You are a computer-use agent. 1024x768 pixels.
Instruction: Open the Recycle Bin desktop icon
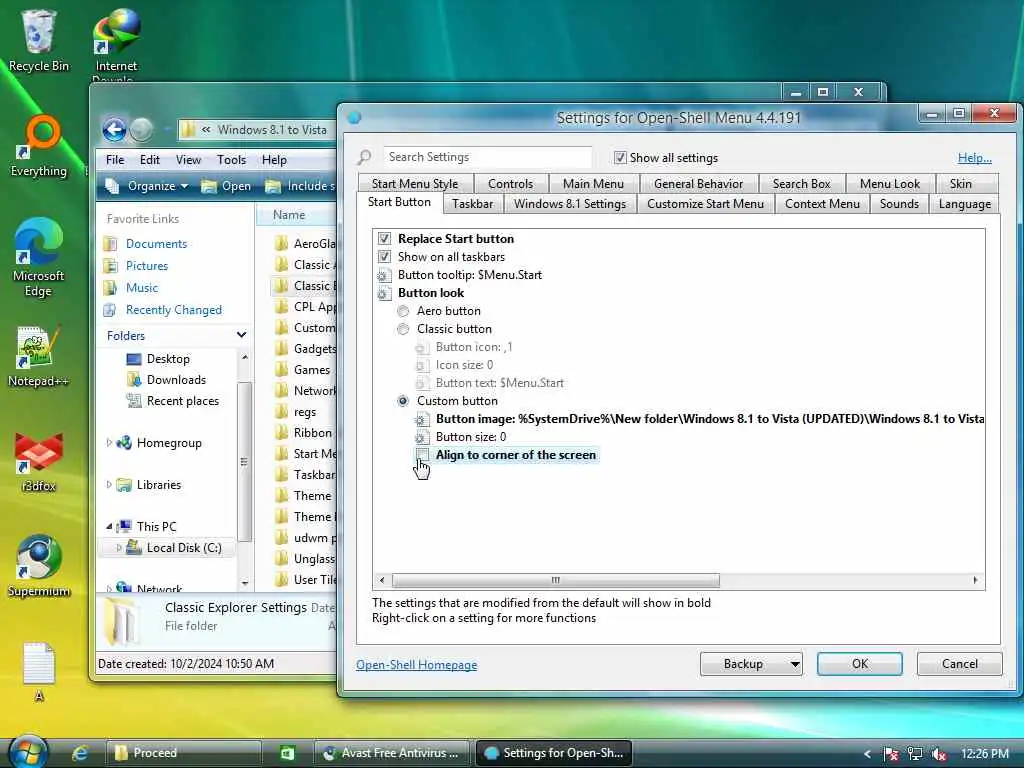(x=39, y=39)
